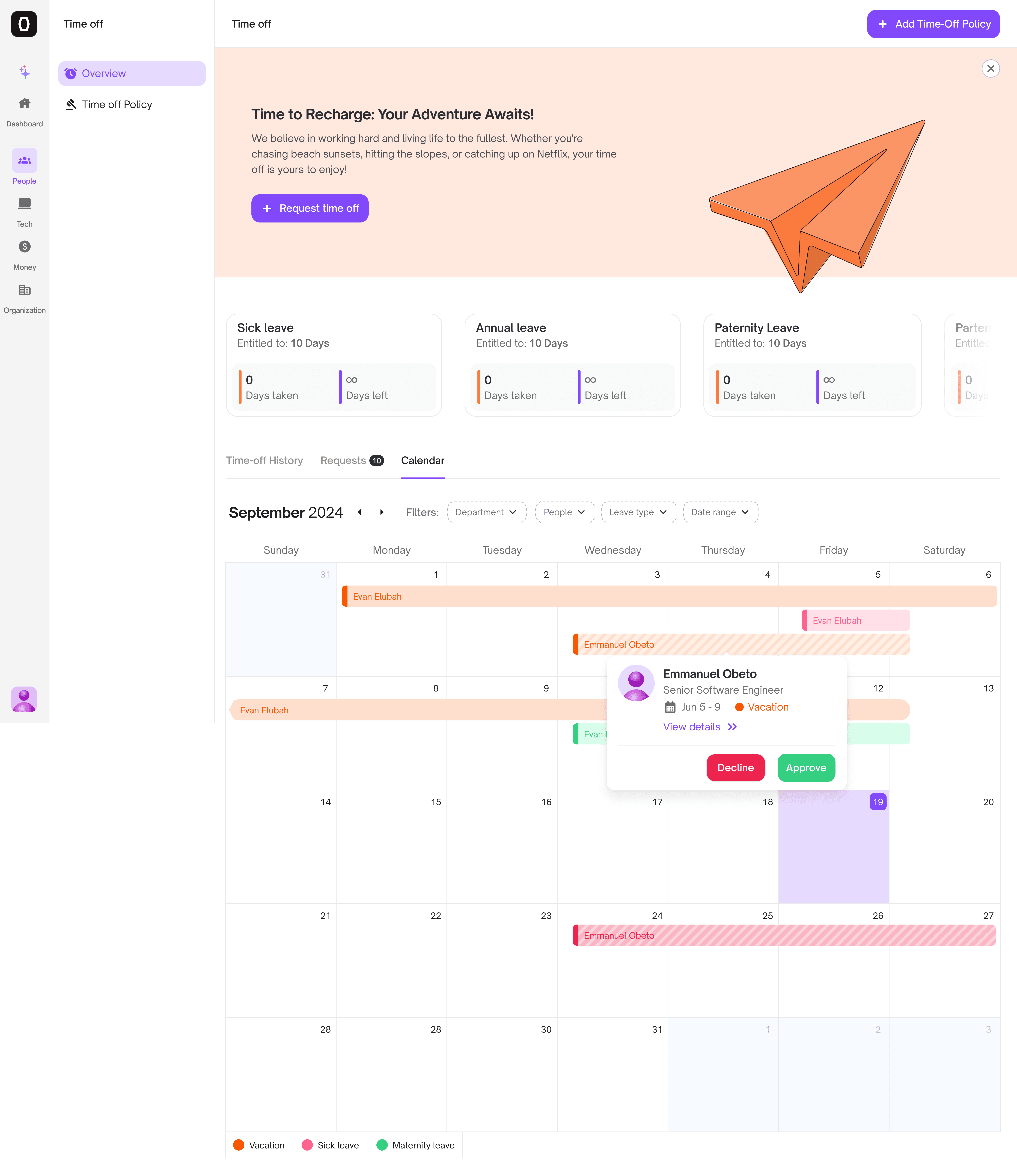Click the Maternity leave green legend dot
This screenshot has height=1176, width=1017.
(x=382, y=1145)
